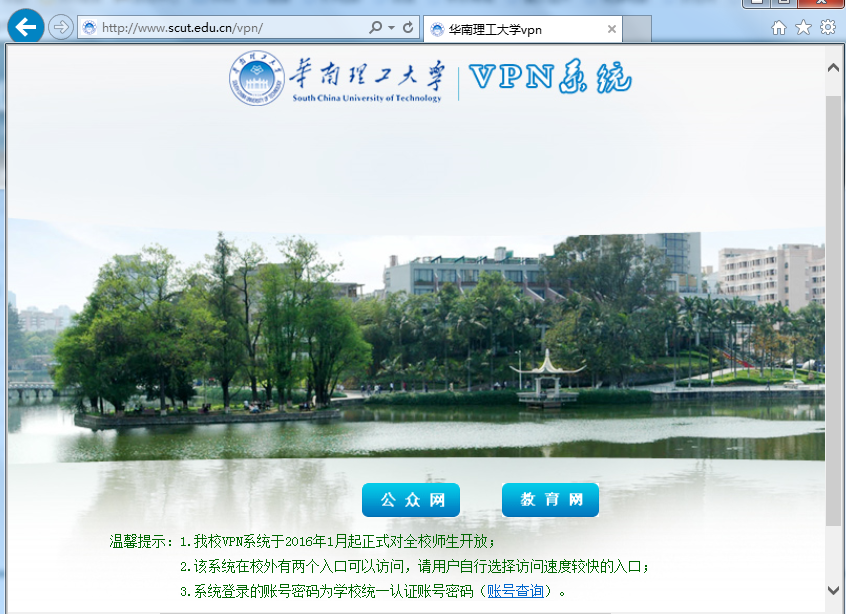Image resolution: width=846 pixels, height=614 pixels.
Task: Click the site favicon in address bar
Action: (90, 28)
